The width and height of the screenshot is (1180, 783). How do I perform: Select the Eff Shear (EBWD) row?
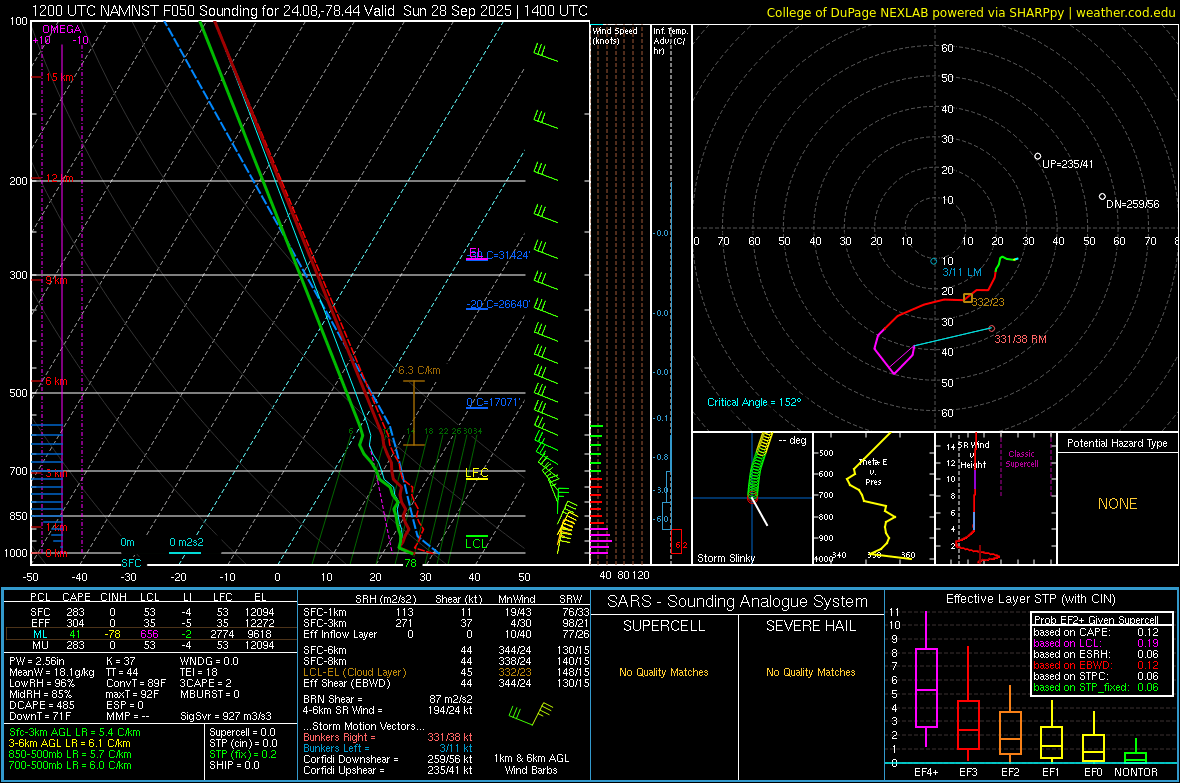446,683
